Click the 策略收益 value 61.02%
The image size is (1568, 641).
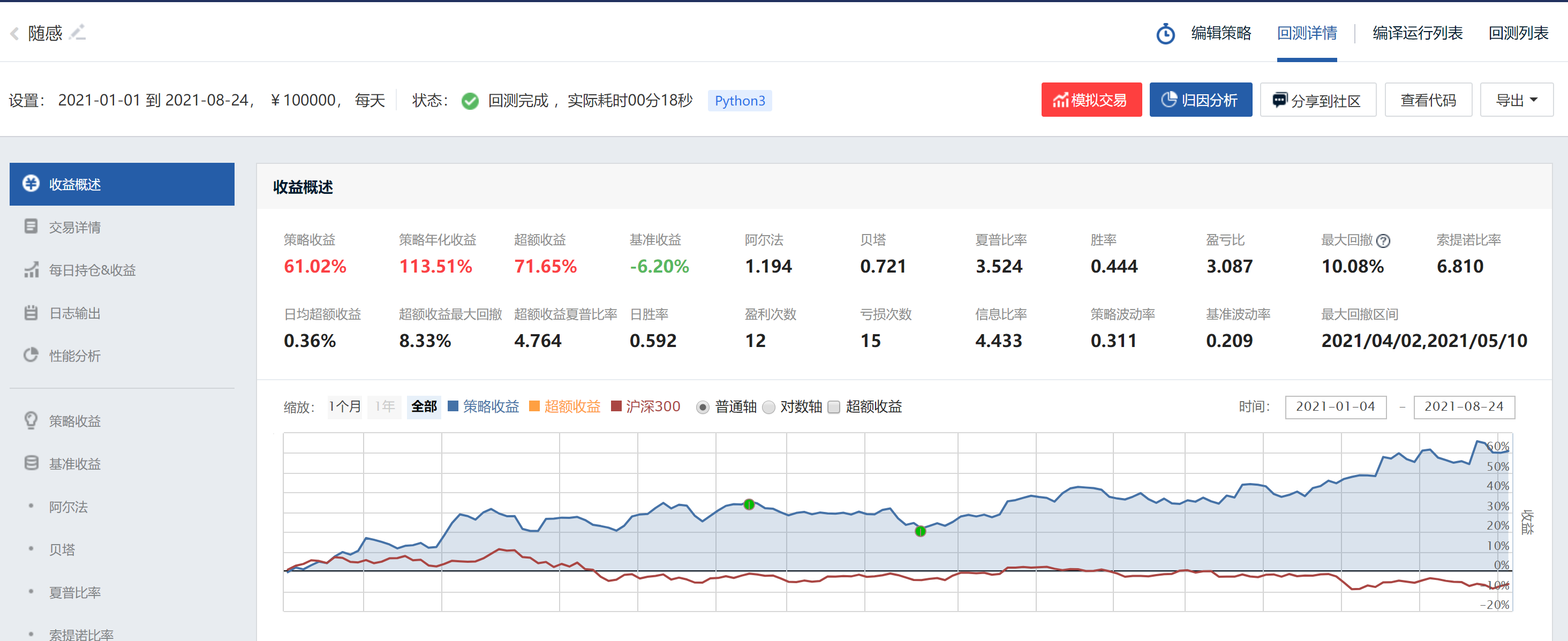[x=315, y=267]
